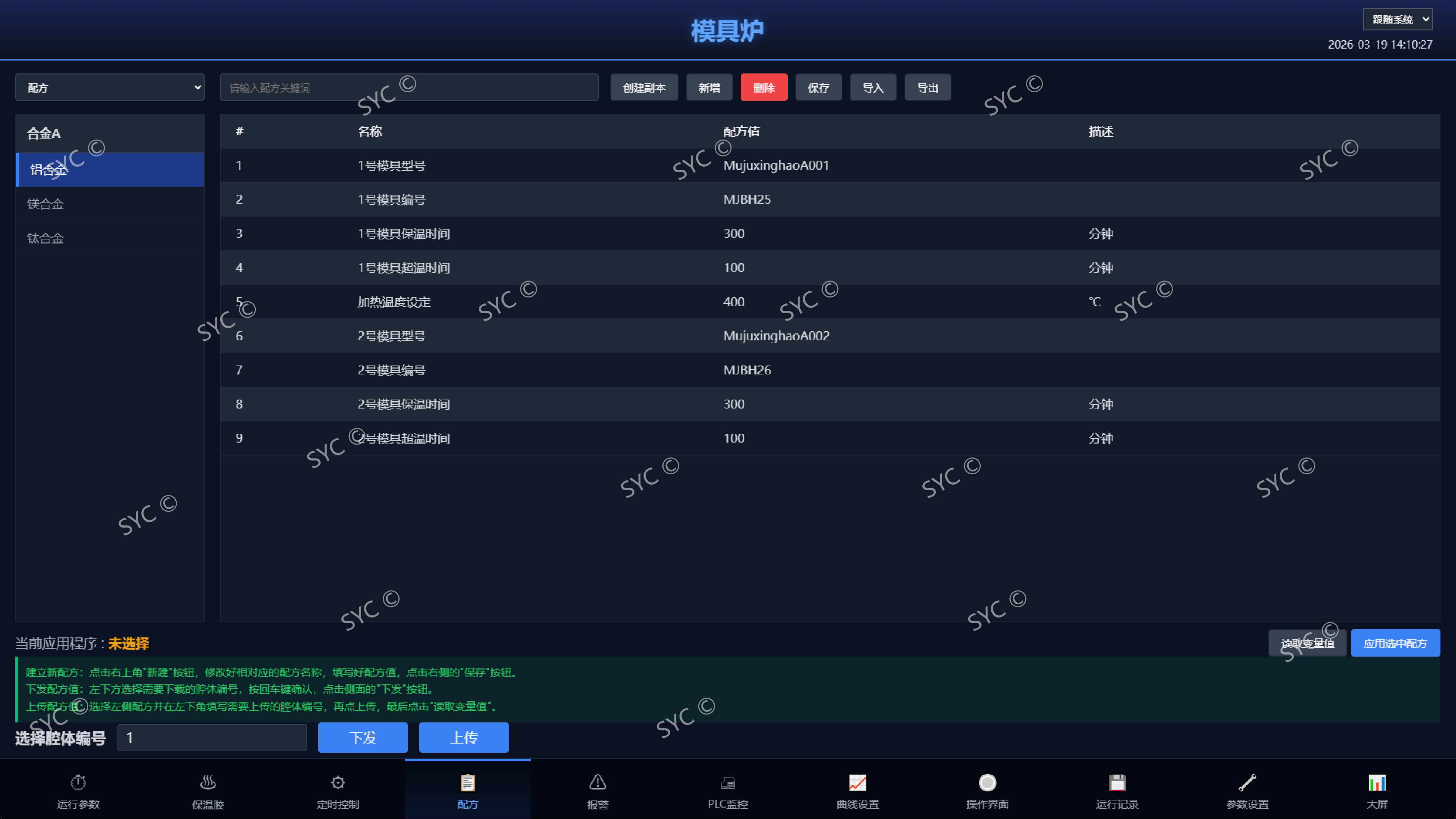The height and width of the screenshot is (819, 1456).
Task: Click the 应用选中配方 button
Action: [1395, 643]
